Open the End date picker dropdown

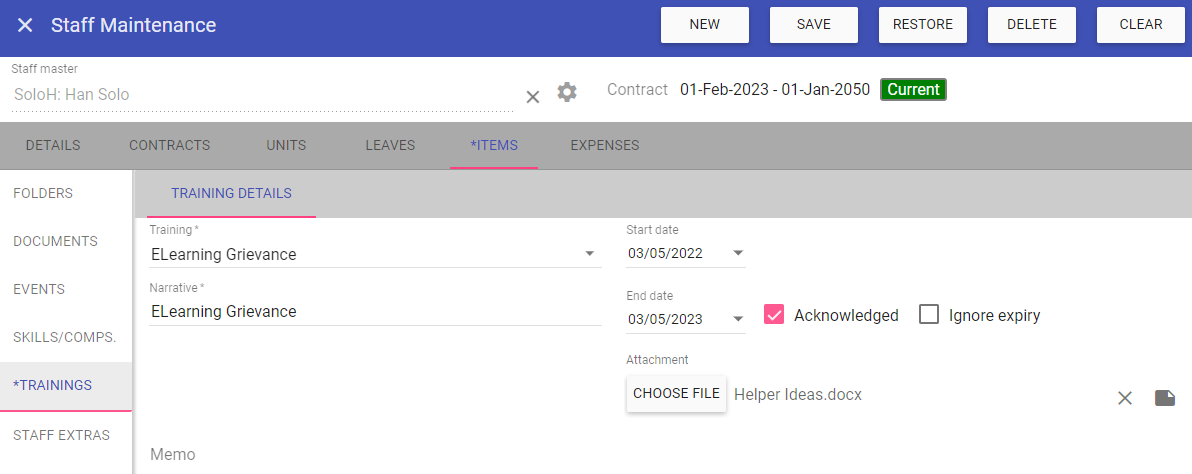coord(737,318)
